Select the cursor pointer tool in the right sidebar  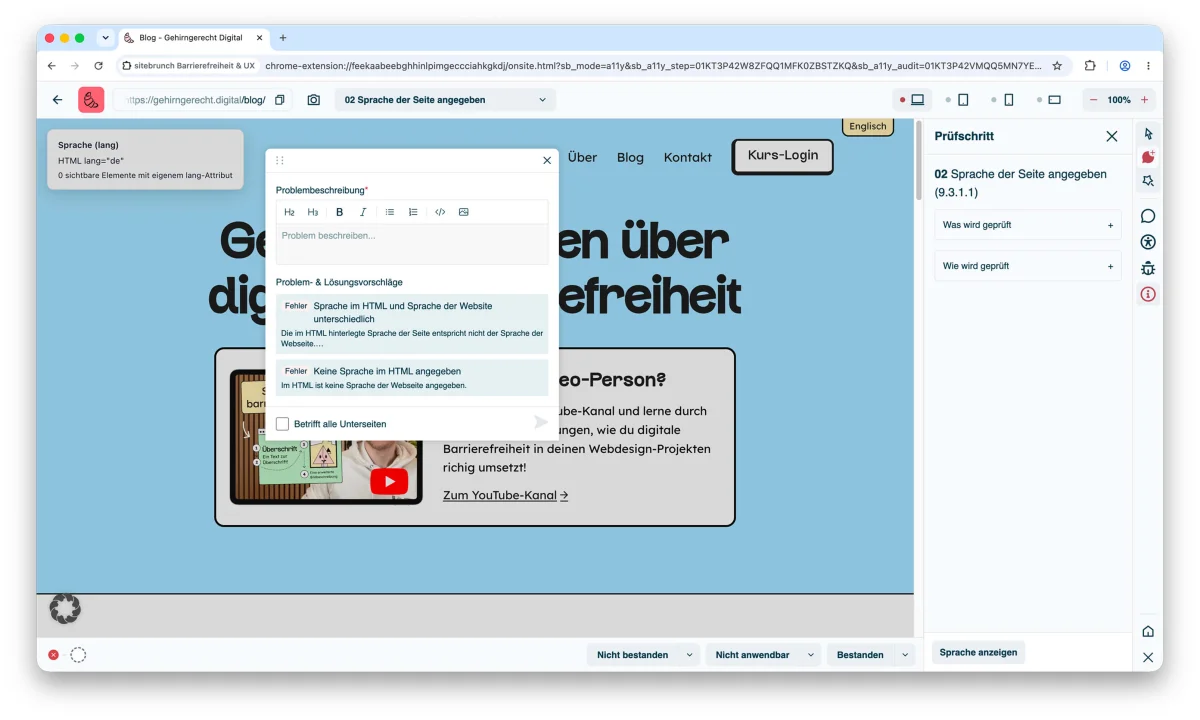(1148, 133)
